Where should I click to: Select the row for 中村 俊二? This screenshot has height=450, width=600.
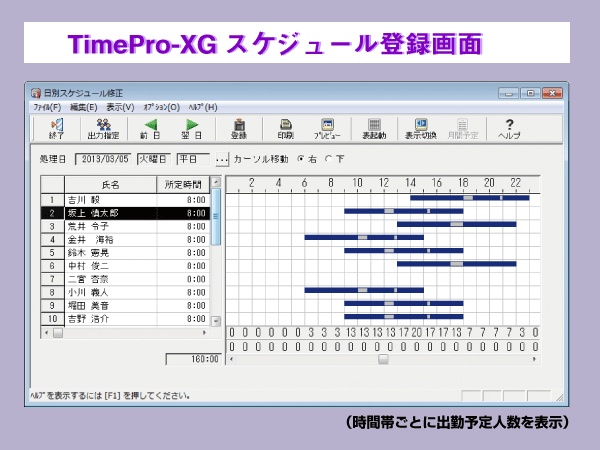(126, 266)
